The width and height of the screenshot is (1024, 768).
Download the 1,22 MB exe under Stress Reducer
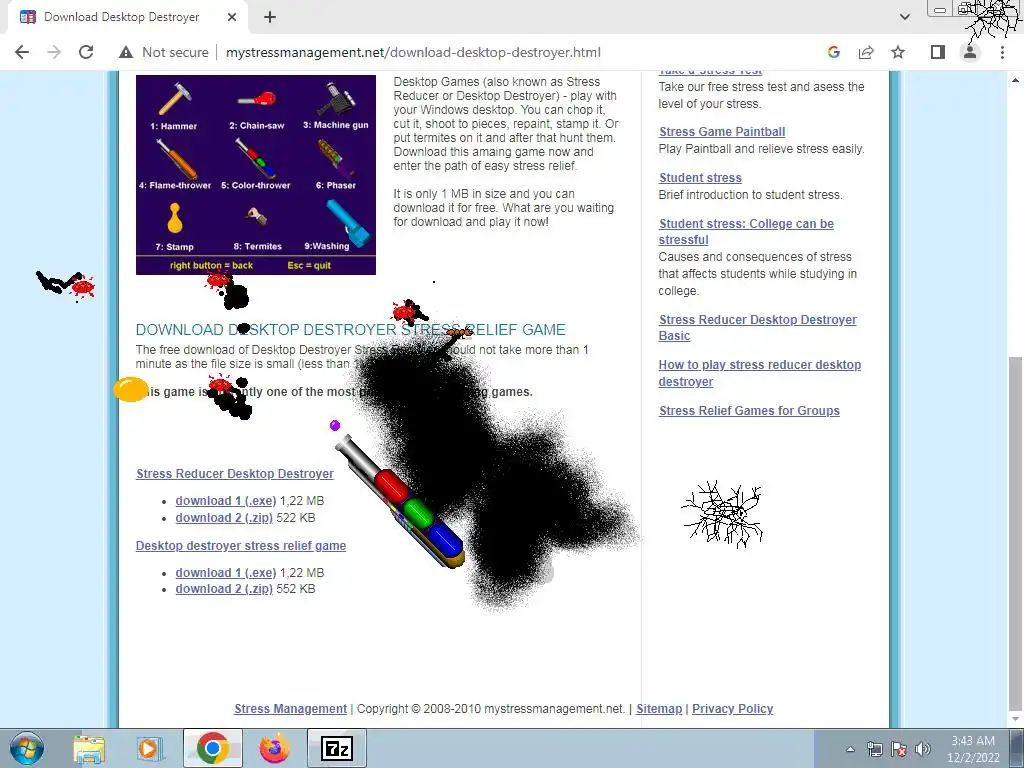(225, 501)
